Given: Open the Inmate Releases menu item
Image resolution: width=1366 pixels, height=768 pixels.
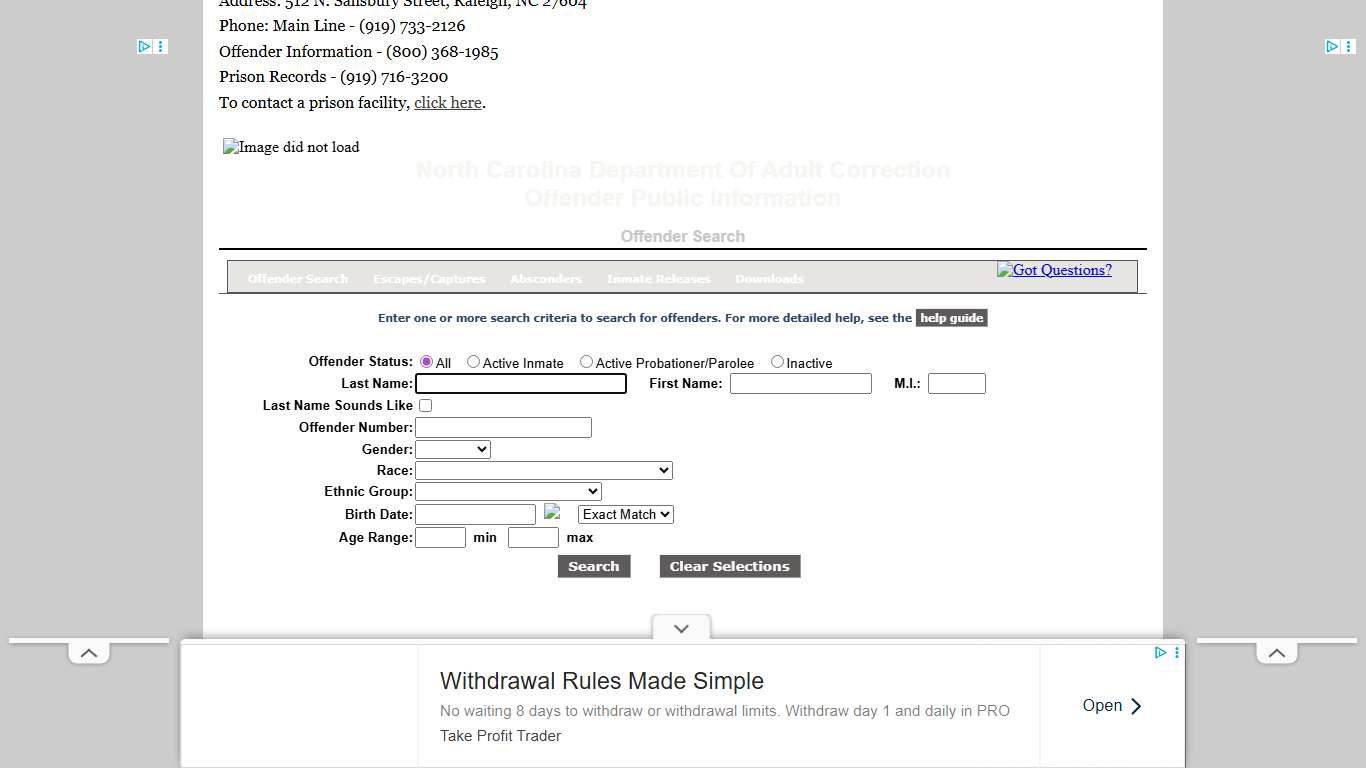Looking at the screenshot, I should click(658, 278).
